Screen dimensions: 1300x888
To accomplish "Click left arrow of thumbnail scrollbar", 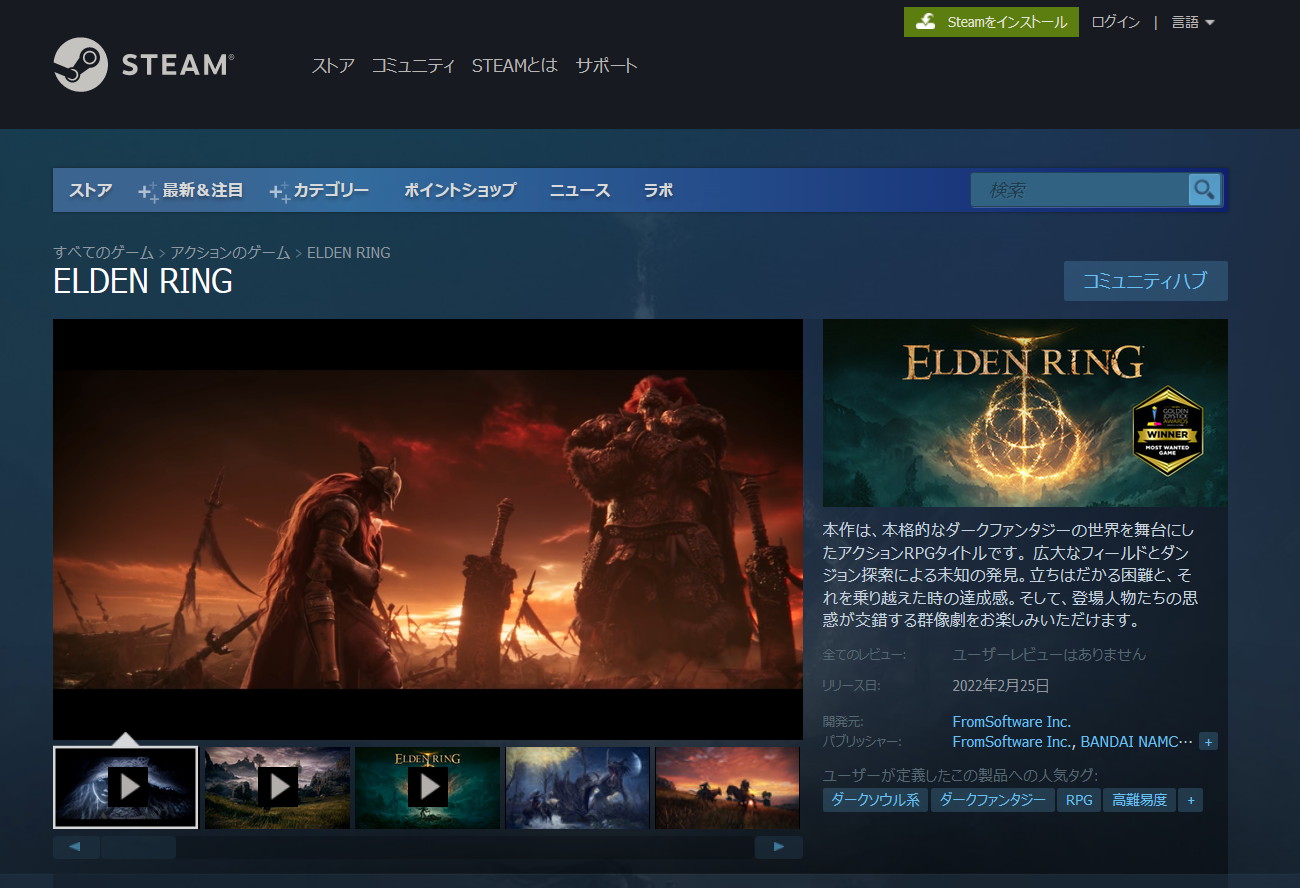I will pyautogui.click(x=76, y=847).
